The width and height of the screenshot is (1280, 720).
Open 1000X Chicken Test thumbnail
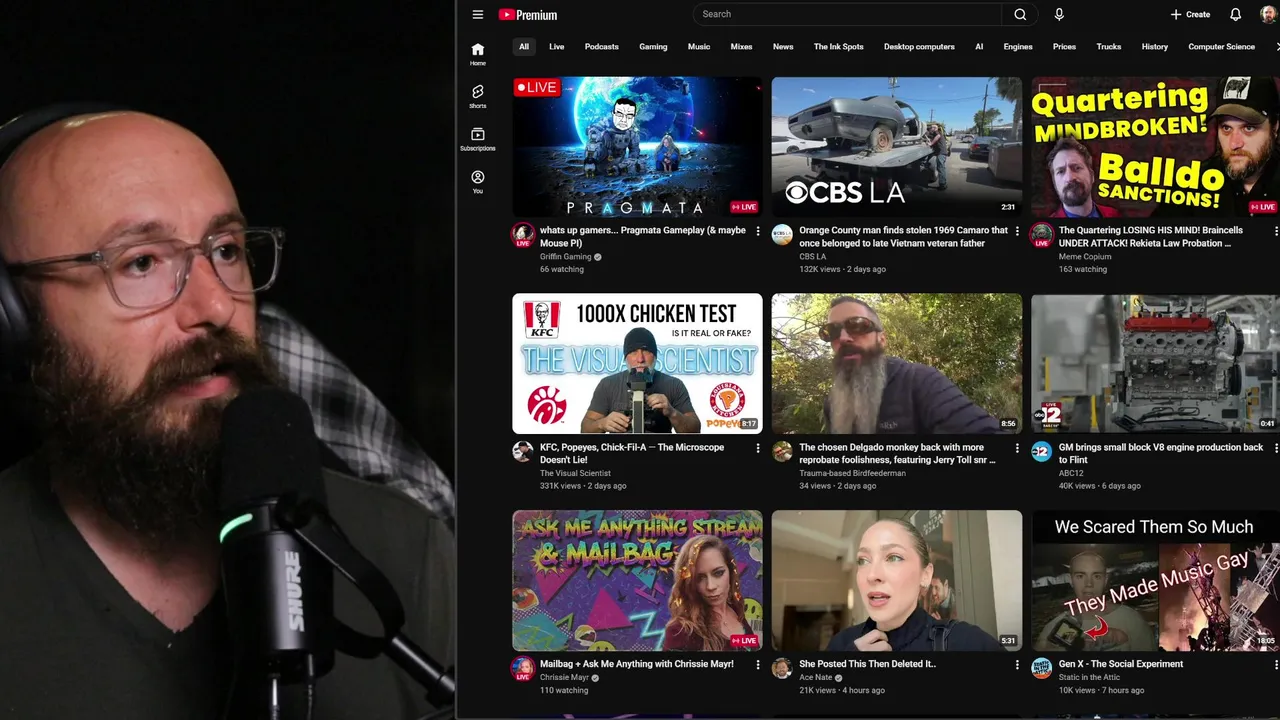637,363
